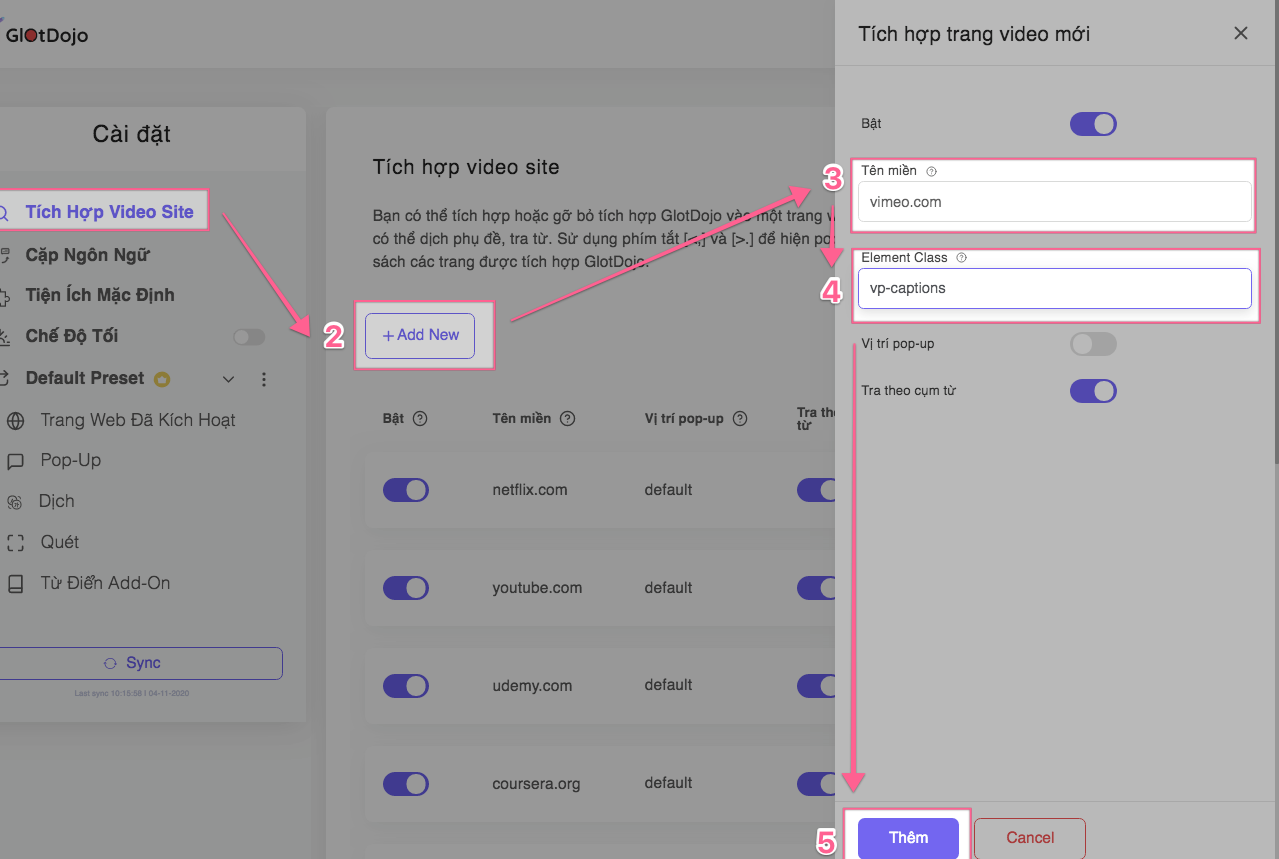Click the page scrollbar on right edge

1275,230
